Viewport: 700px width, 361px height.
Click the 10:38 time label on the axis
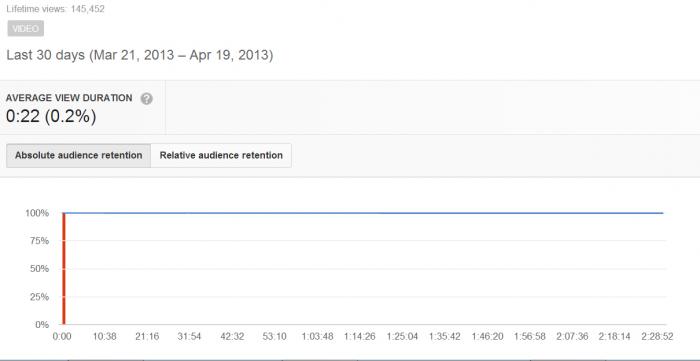coord(104,336)
